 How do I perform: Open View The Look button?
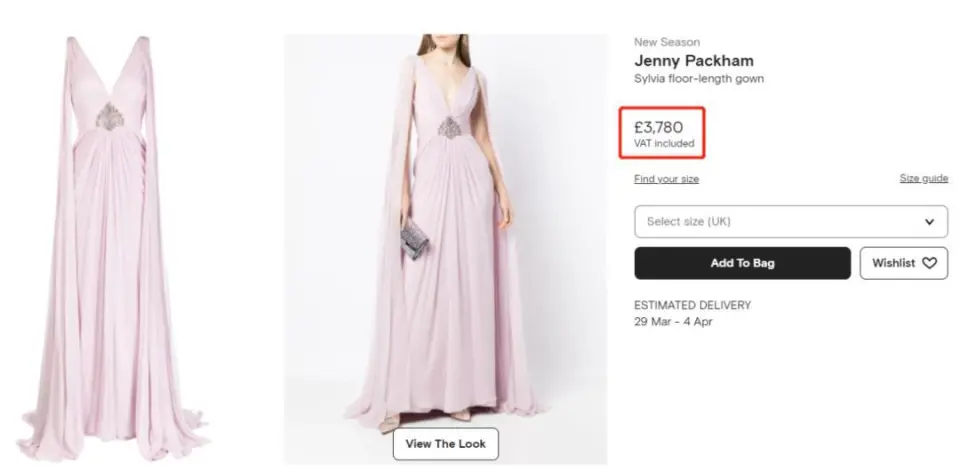(445, 444)
